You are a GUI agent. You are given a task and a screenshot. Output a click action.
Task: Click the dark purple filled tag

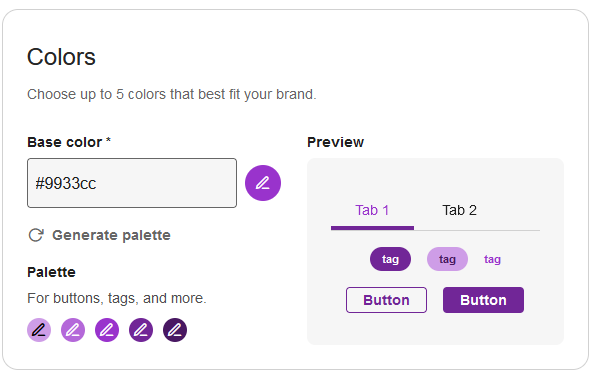[x=390, y=259]
